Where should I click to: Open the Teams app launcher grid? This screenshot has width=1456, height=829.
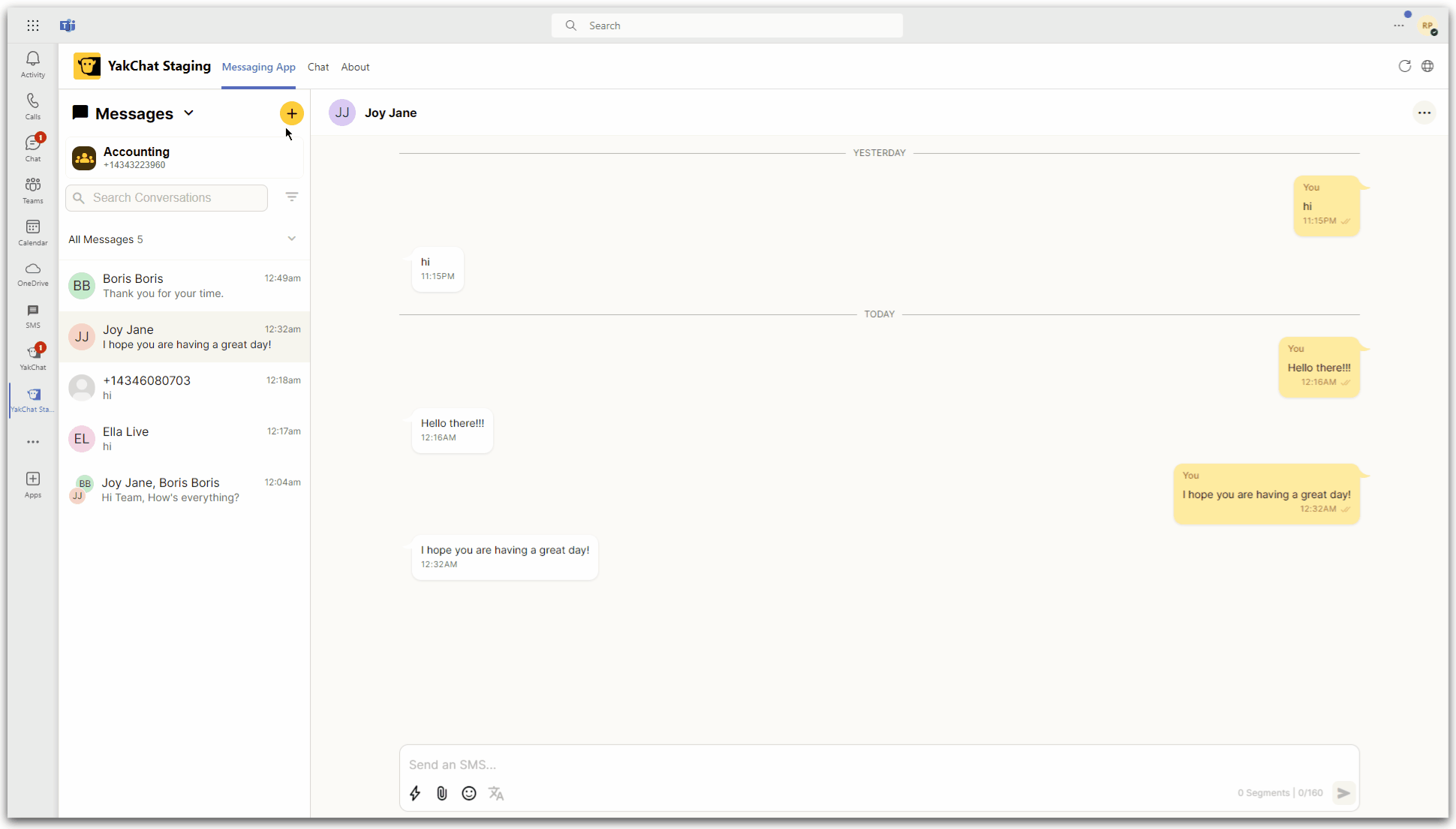33,26
